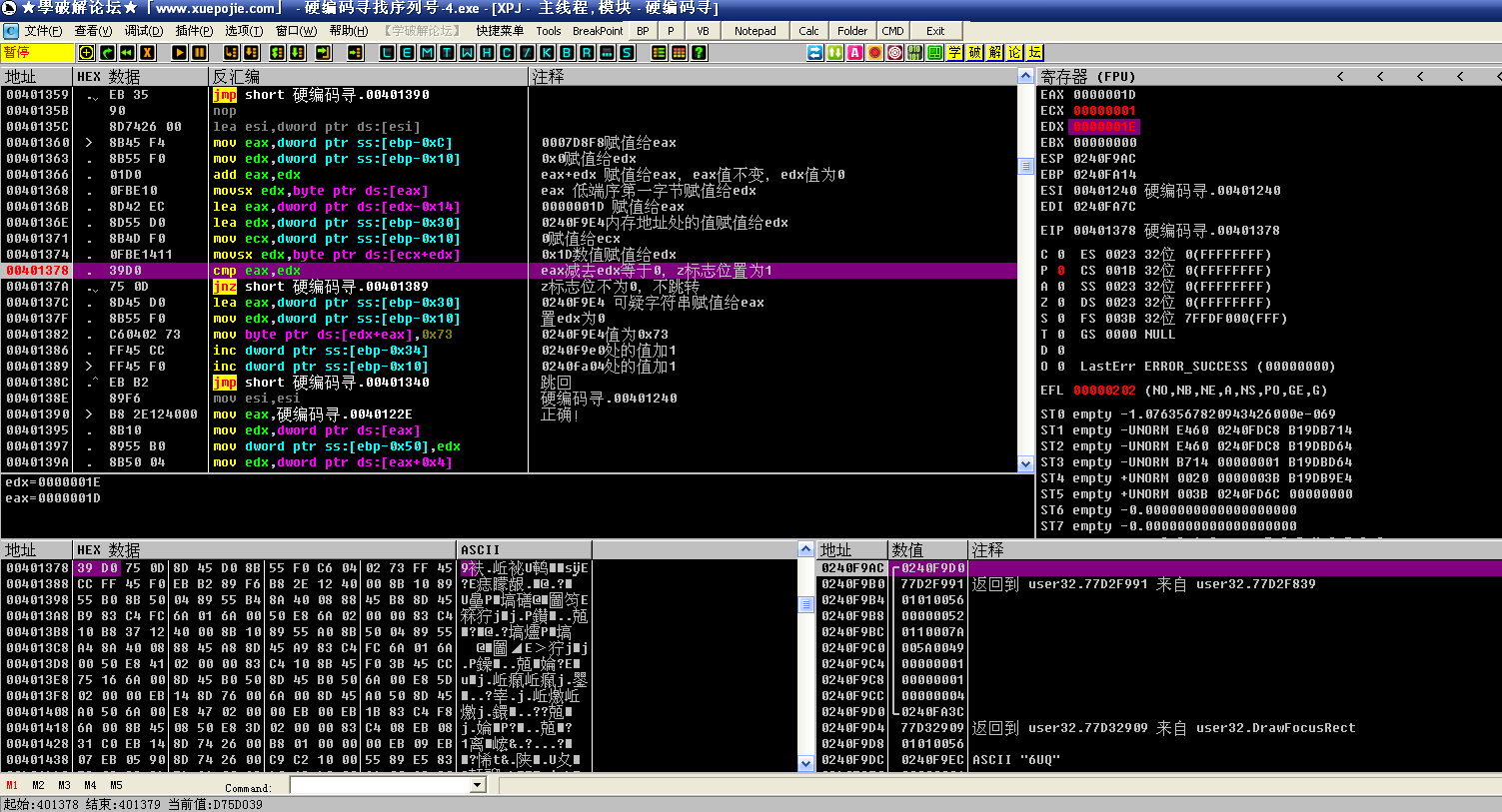This screenshot has height=812, width=1502.
Task: Select the C flag value in registers
Action: click(1060, 255)
